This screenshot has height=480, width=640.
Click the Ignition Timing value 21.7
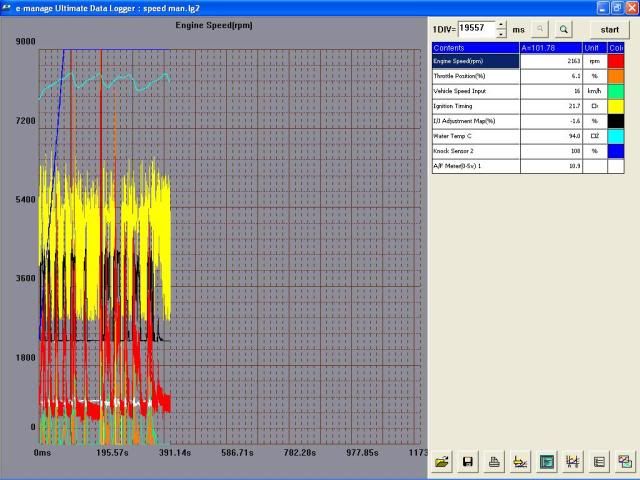(x=551, y=106)
